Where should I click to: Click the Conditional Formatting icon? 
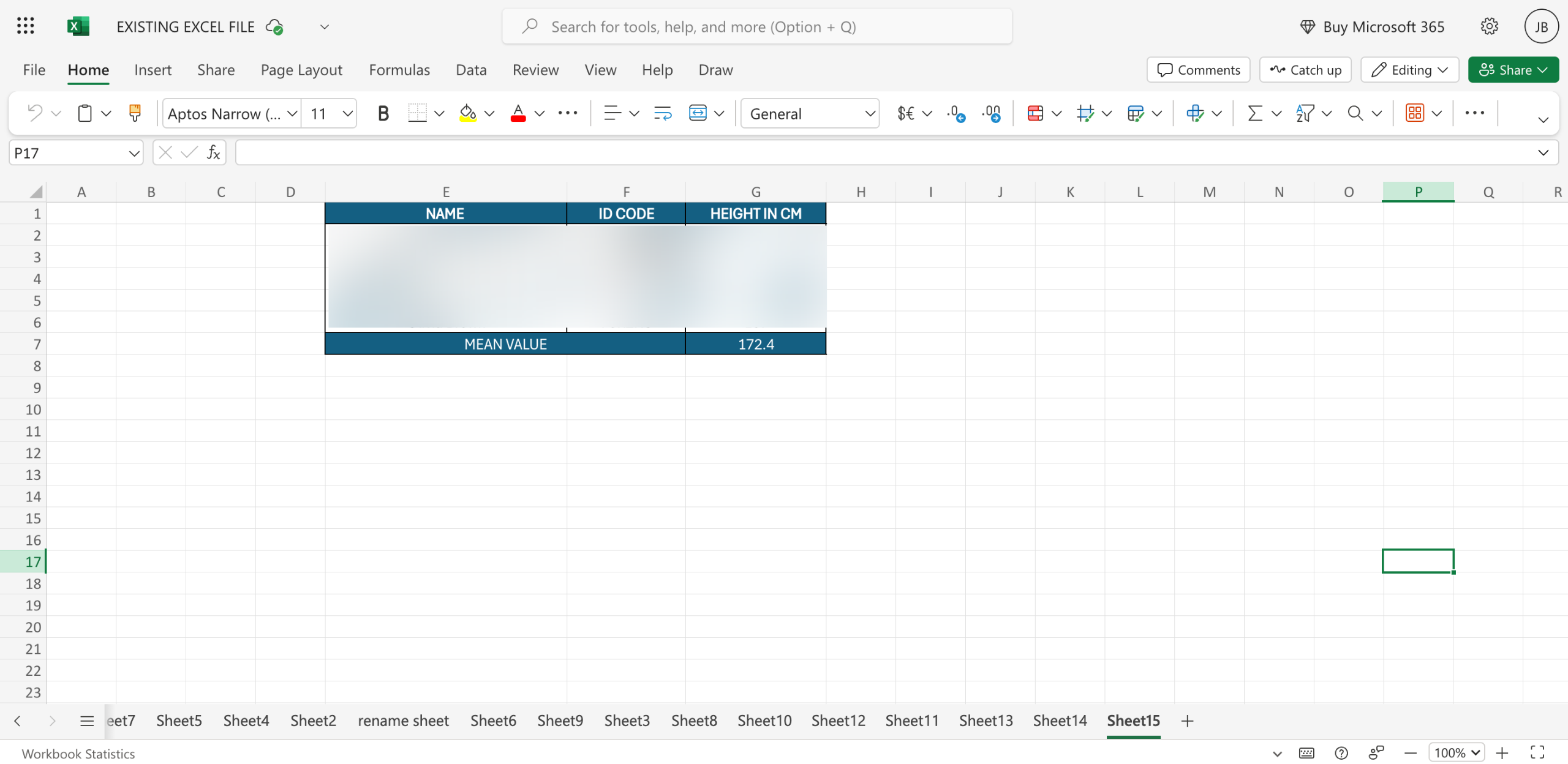coord(1035,113)
